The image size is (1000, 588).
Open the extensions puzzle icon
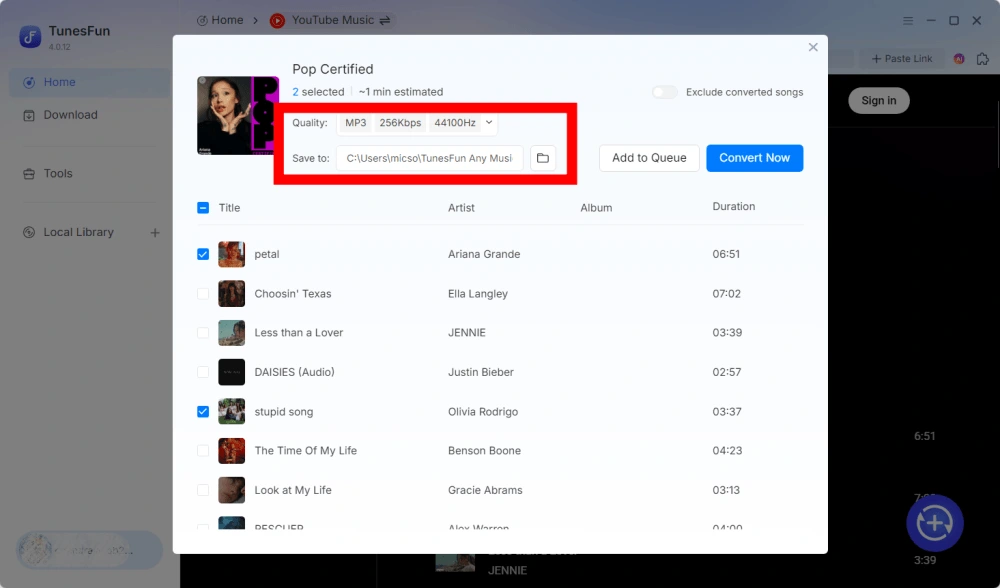point(983,59)
